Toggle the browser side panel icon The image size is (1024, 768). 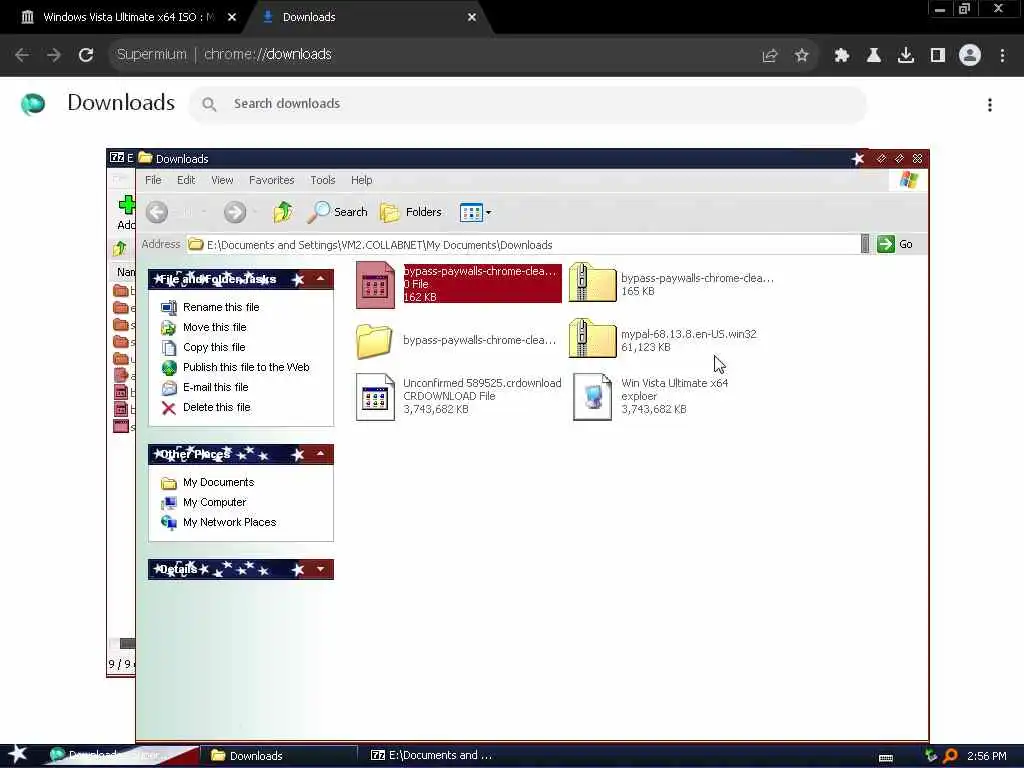[938, 56]
